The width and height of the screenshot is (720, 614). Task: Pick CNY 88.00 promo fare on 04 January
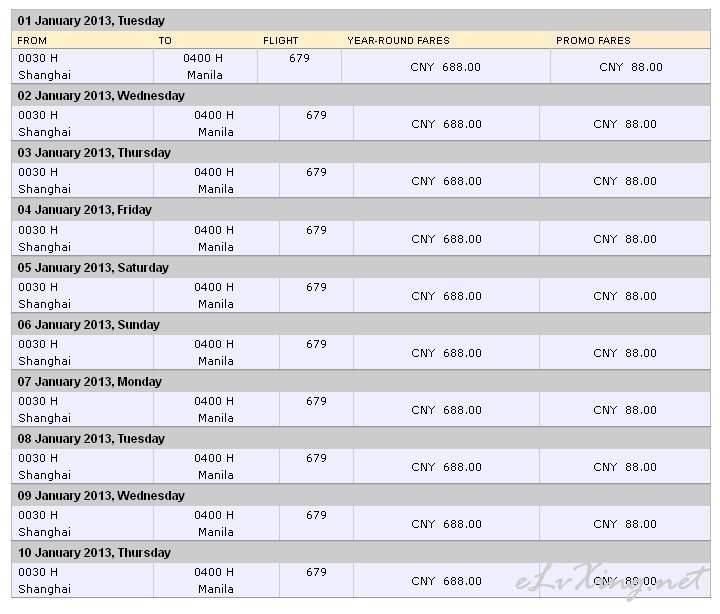click(x=625, y=239)
